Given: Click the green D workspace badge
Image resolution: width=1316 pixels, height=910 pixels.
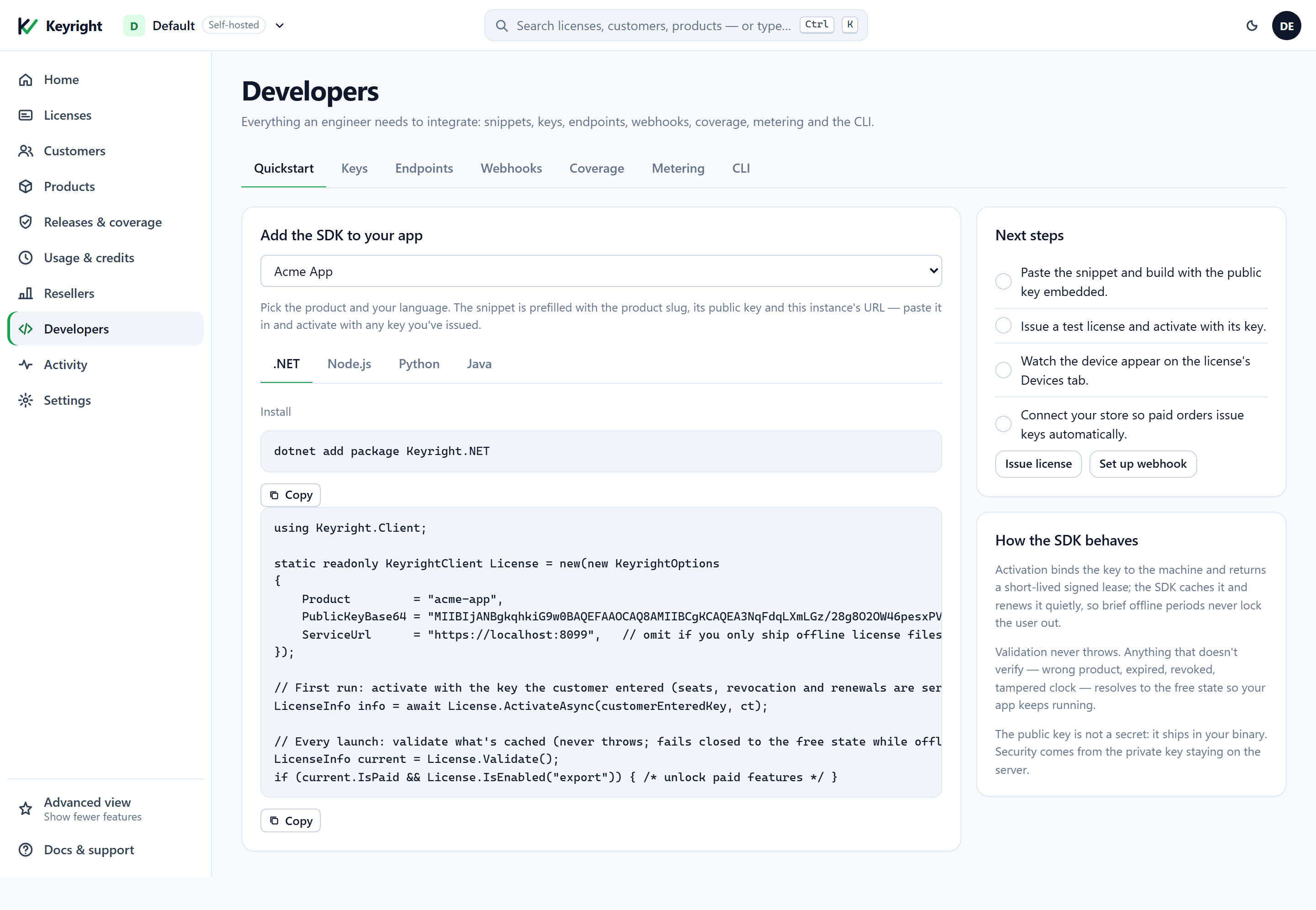Looking at the screenshot, I should [134, 26].
